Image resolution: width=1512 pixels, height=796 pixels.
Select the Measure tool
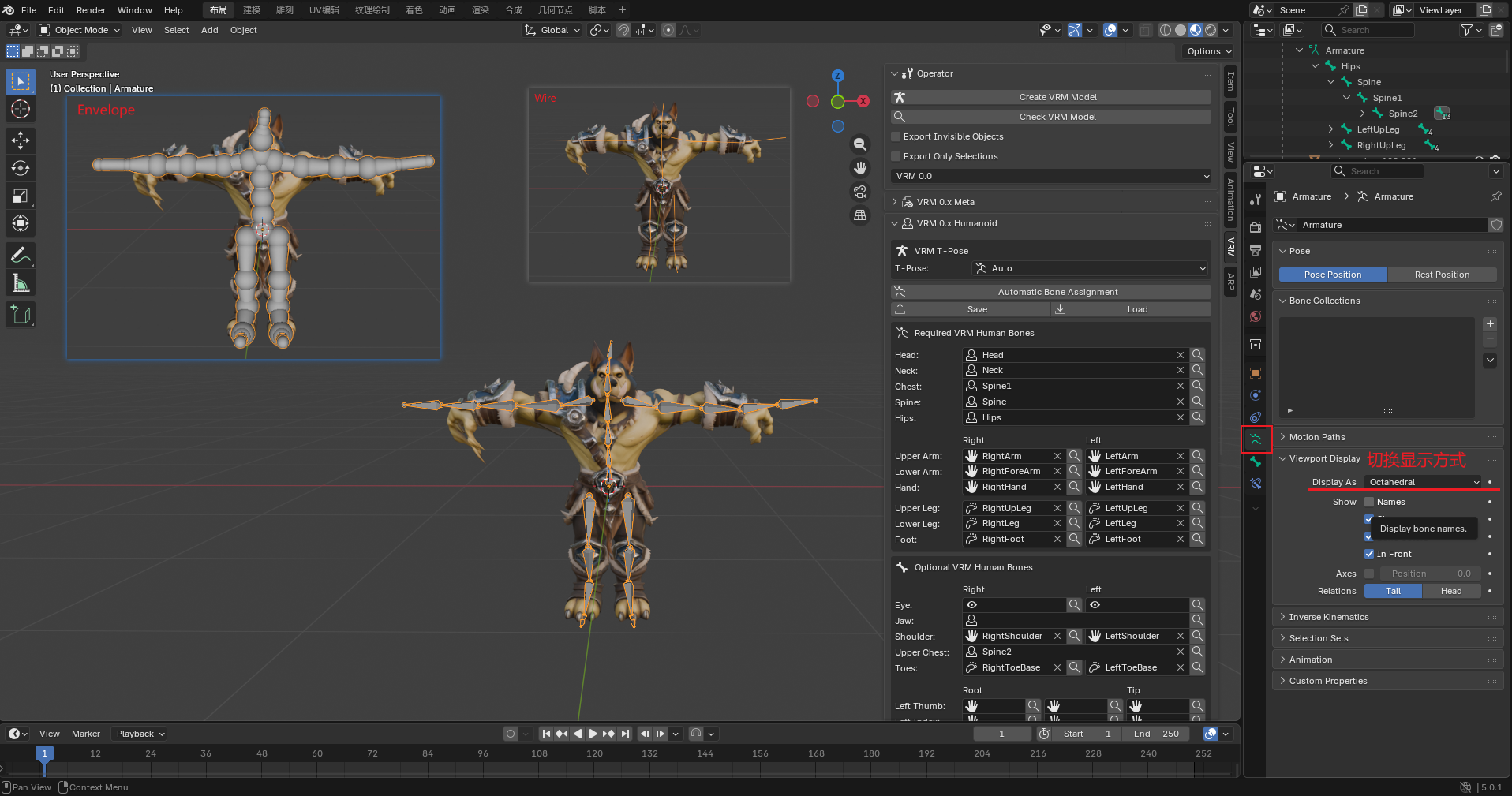tap(21, 282)
